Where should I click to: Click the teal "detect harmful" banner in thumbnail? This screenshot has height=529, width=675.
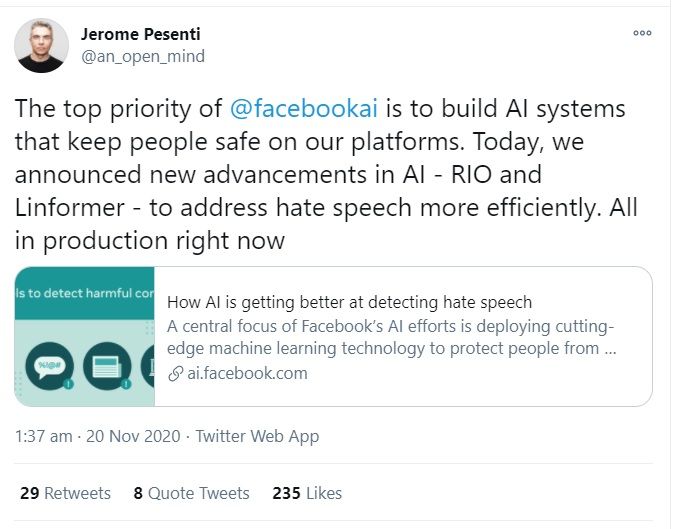[85, 295]
